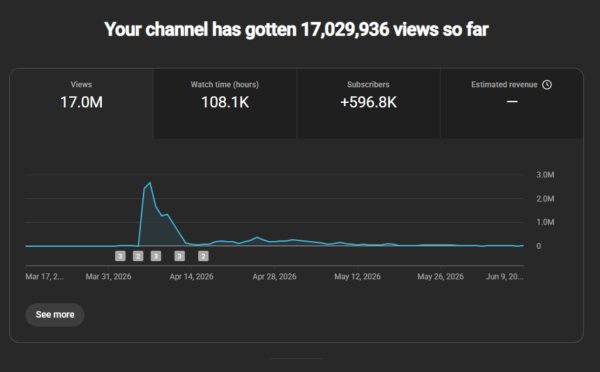The height and width of the screenshot is (372, 600).
Task: Click the See more button
Action: (55, 315)
